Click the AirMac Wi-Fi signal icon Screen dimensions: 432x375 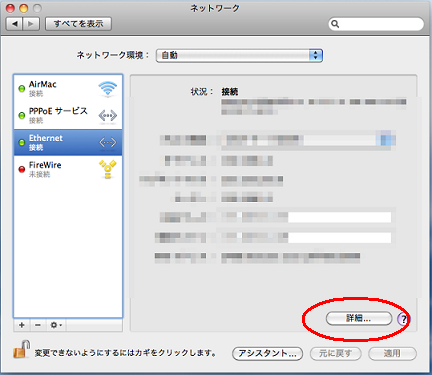pyautogui.click(x=108, y=89)
